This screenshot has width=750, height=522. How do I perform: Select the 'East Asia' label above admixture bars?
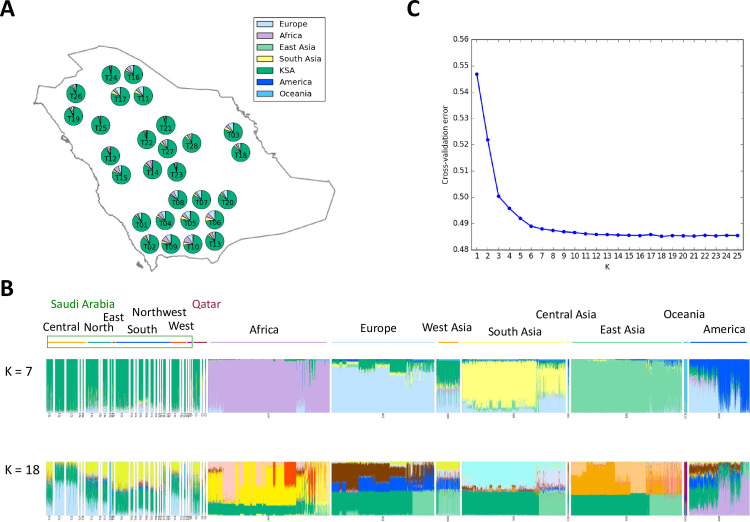click(x=622, y=330)
